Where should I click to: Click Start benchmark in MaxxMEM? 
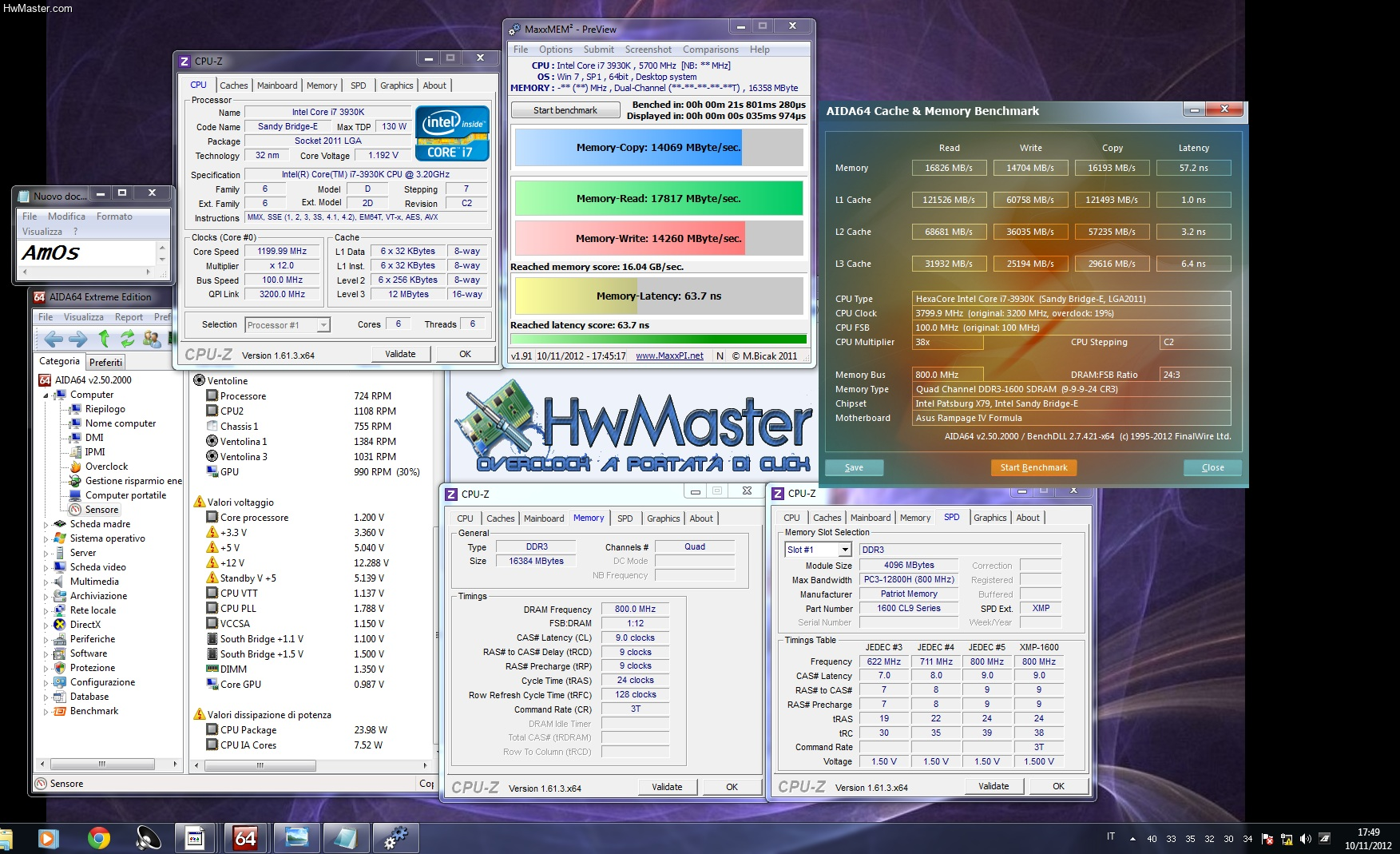point(565,110)
